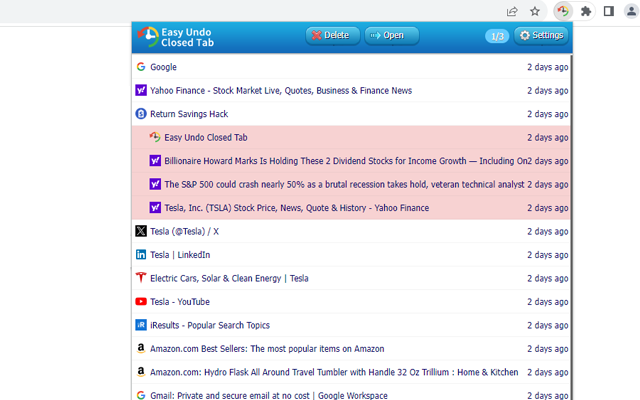Click the share page icon

(x=512, y=11)
